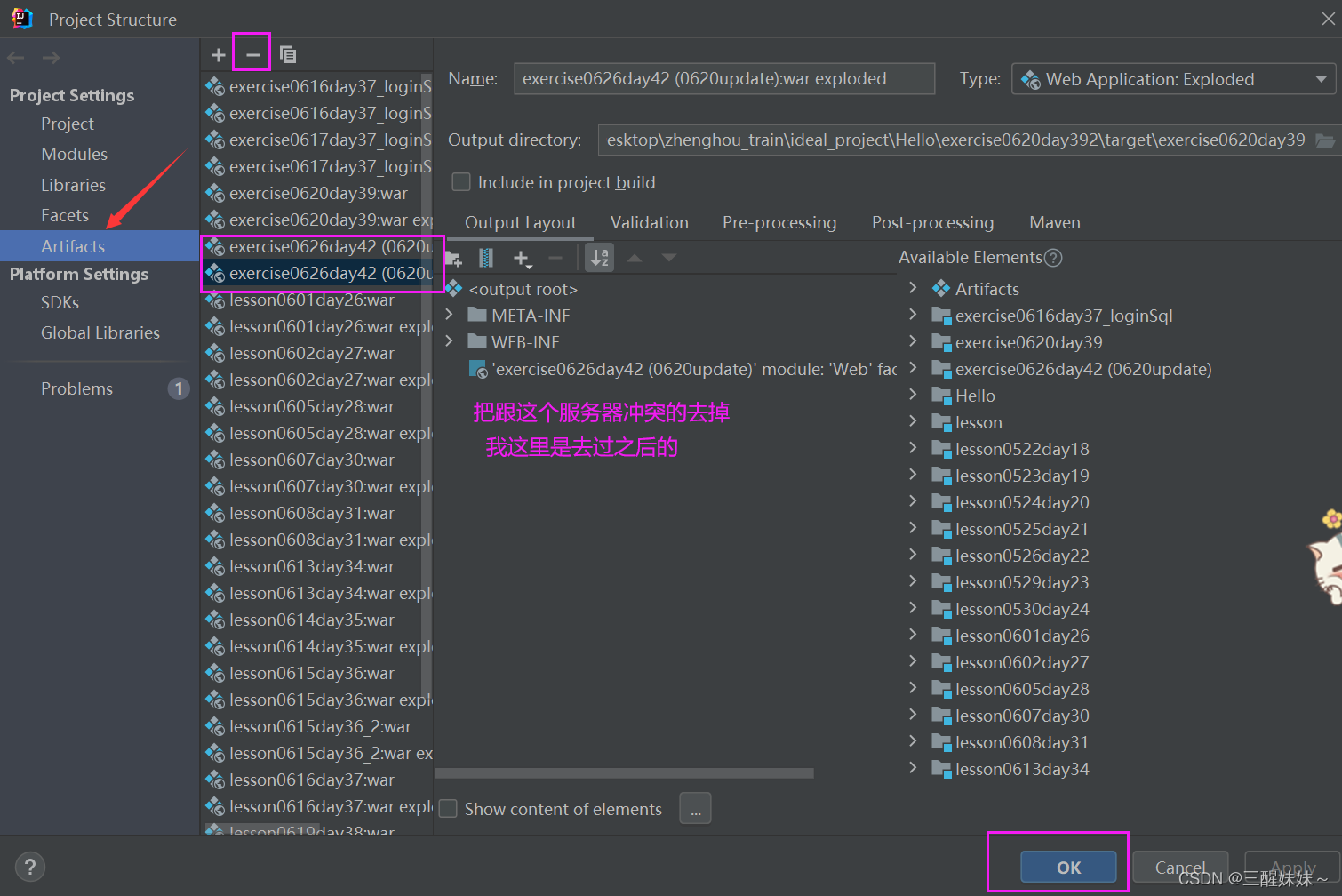Expand the WEB-INF folder node

pyautogui.click(x=449, y=341)
